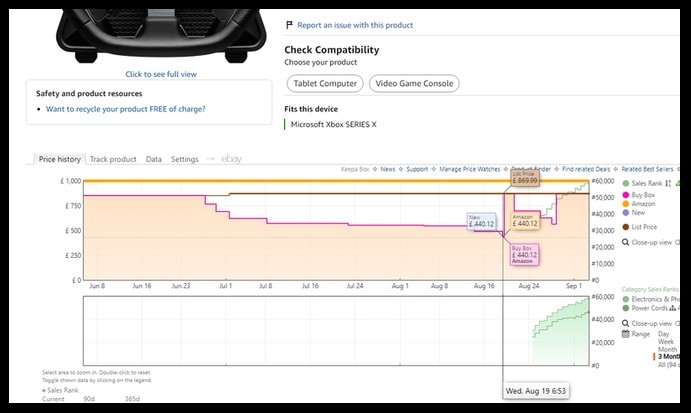Click the Category Sales Ranks heading

click(x=650, y=289)
